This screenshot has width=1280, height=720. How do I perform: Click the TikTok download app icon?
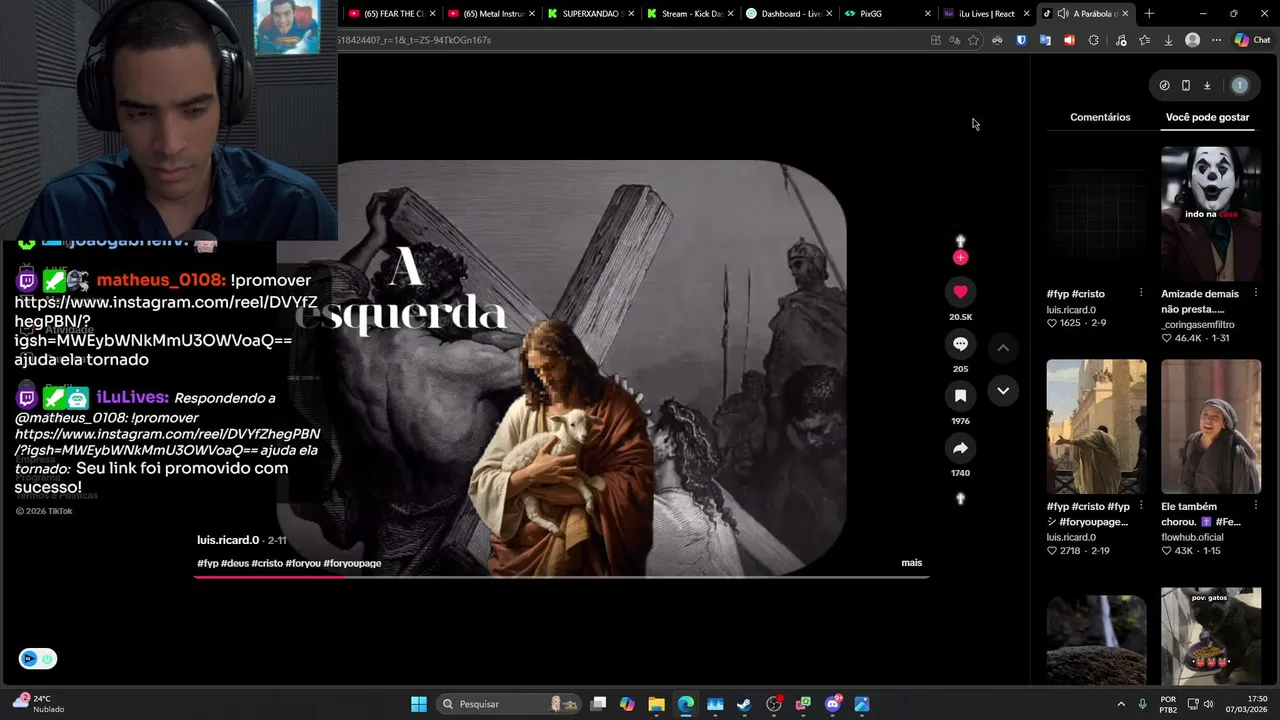click(1207, 86)
